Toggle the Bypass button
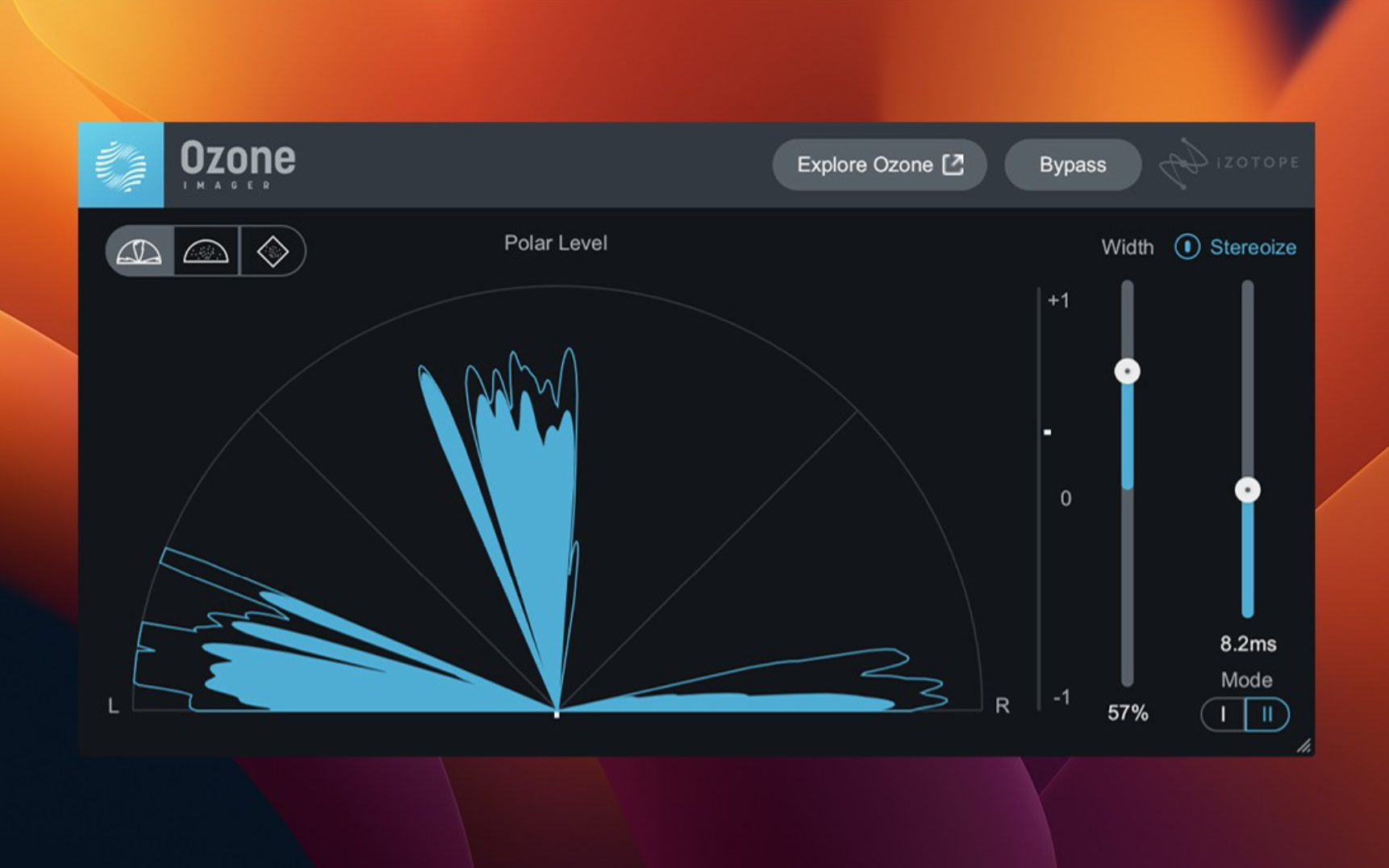The width and height of the screenshot is (1389, 868). (x=1072, y=165)
